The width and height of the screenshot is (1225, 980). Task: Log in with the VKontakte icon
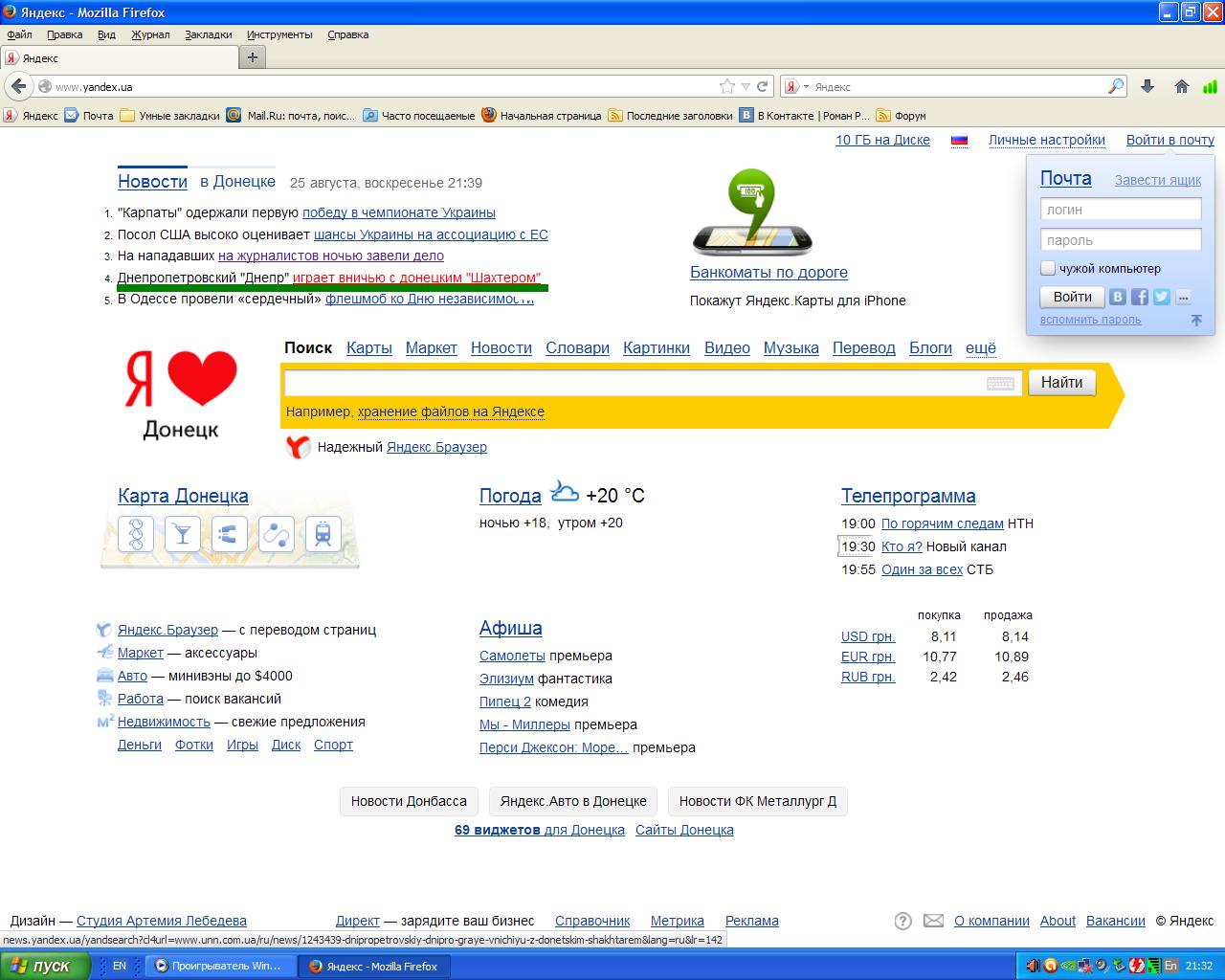(x=1118, y=297)
